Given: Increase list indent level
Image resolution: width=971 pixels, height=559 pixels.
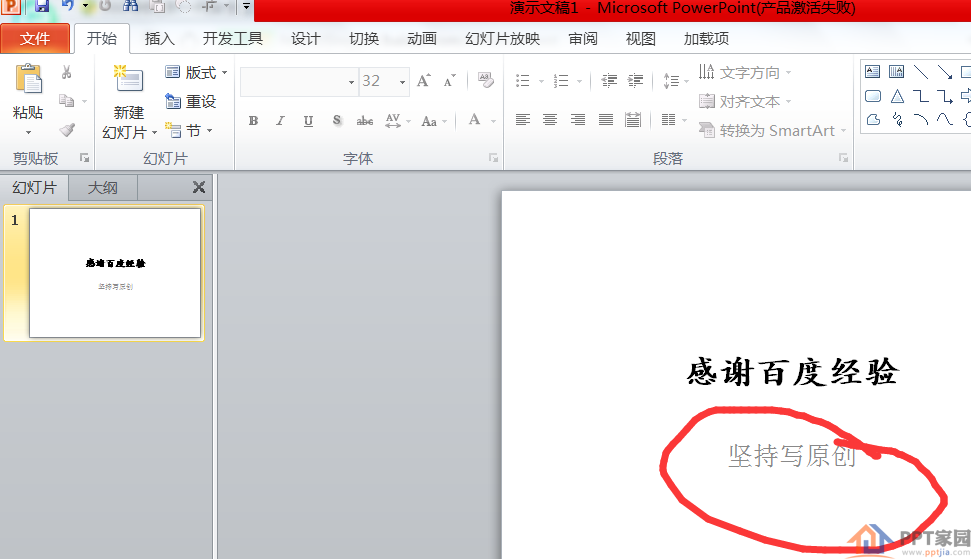Looking at the screenshot, I should click(x=635, y=80).
